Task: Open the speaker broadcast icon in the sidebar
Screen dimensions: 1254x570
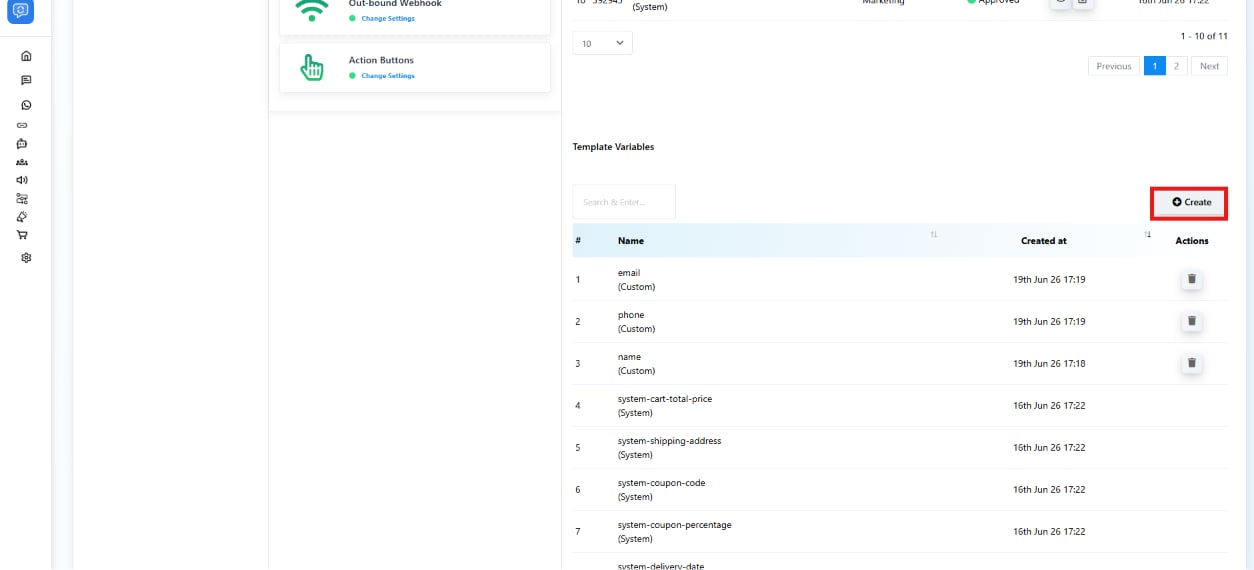Action: point(22,180)
